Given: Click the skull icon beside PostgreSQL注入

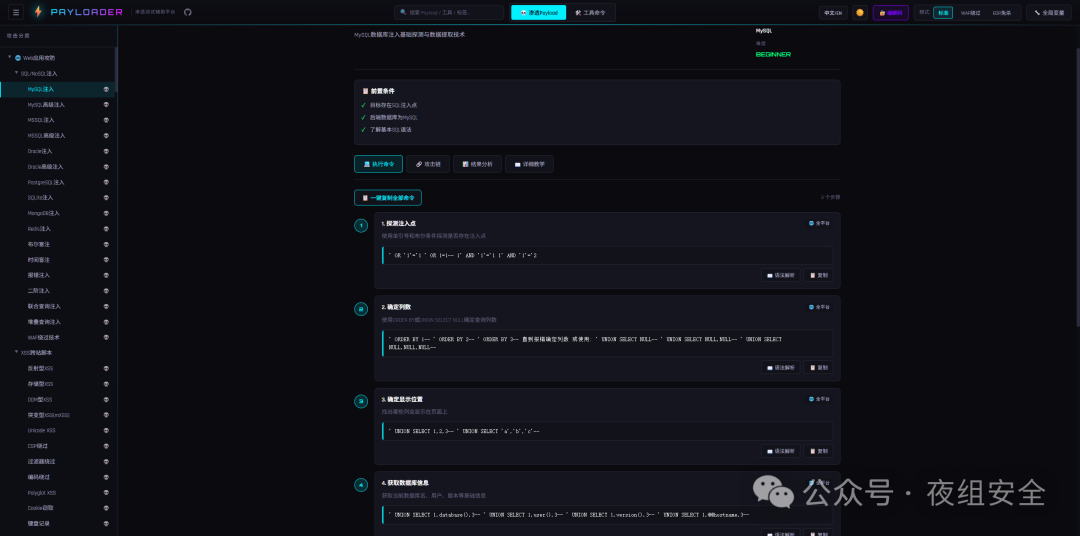Looking at the screenshot, I should coord(106,182).
